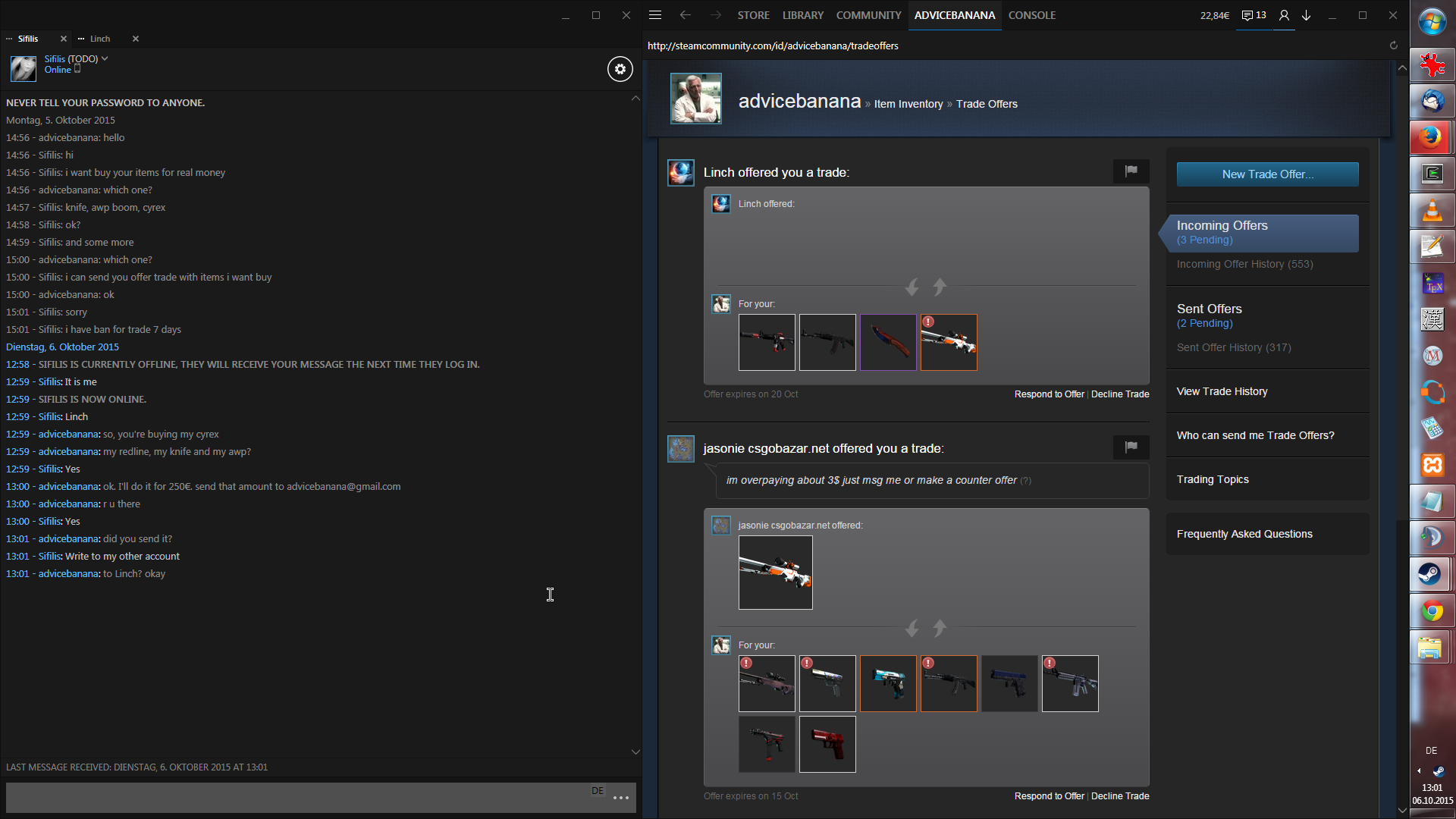
Task: Click the New Trade Offer button
Action: point(1267,174)
